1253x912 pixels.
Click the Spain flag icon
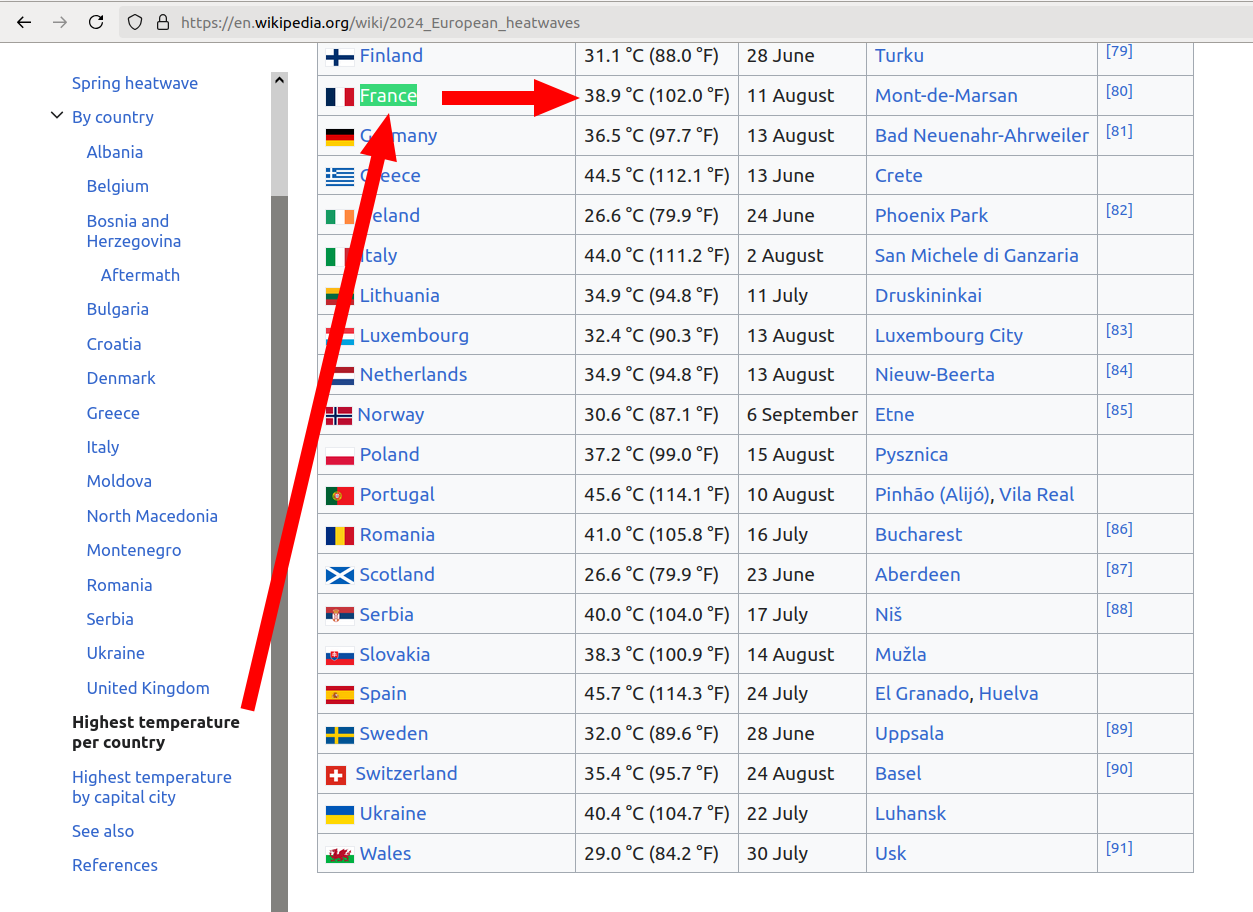click(340, 695)
